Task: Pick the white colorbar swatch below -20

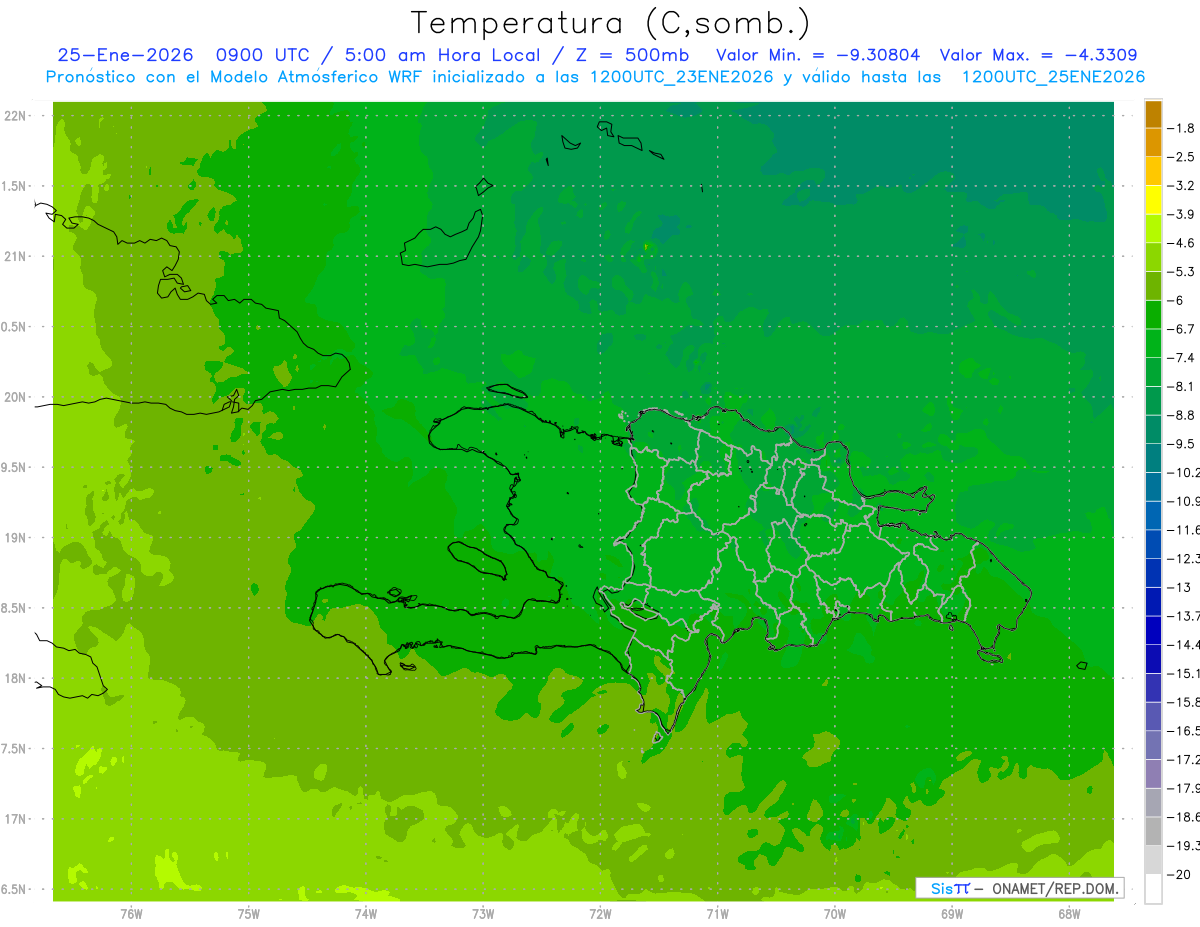Action: (x=1154, y=888)
